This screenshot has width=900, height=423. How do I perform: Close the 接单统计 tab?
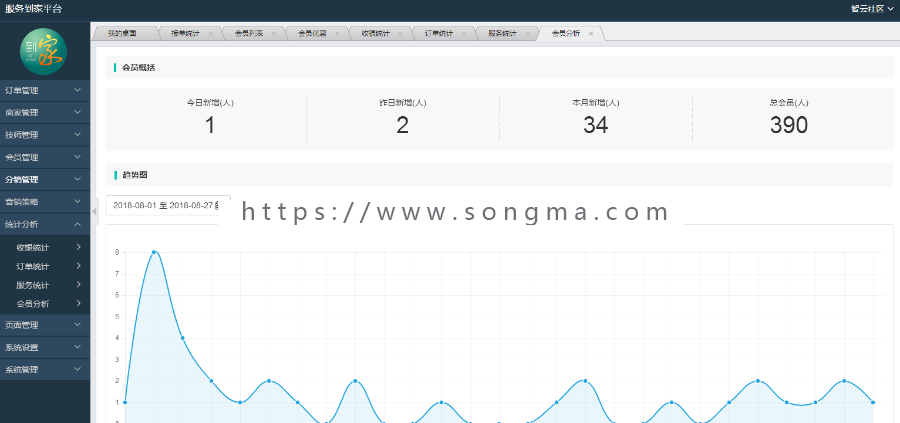[210, 34]
